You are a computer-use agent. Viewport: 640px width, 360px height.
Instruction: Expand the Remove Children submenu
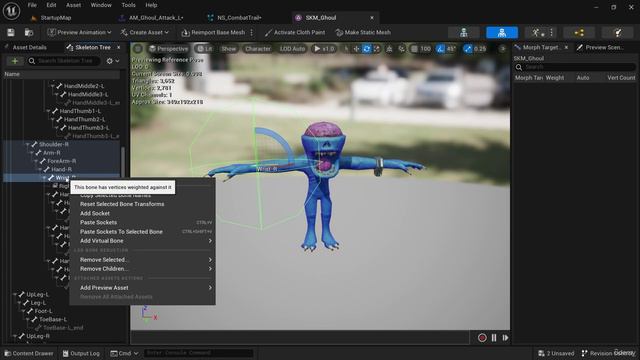[142, 269]
